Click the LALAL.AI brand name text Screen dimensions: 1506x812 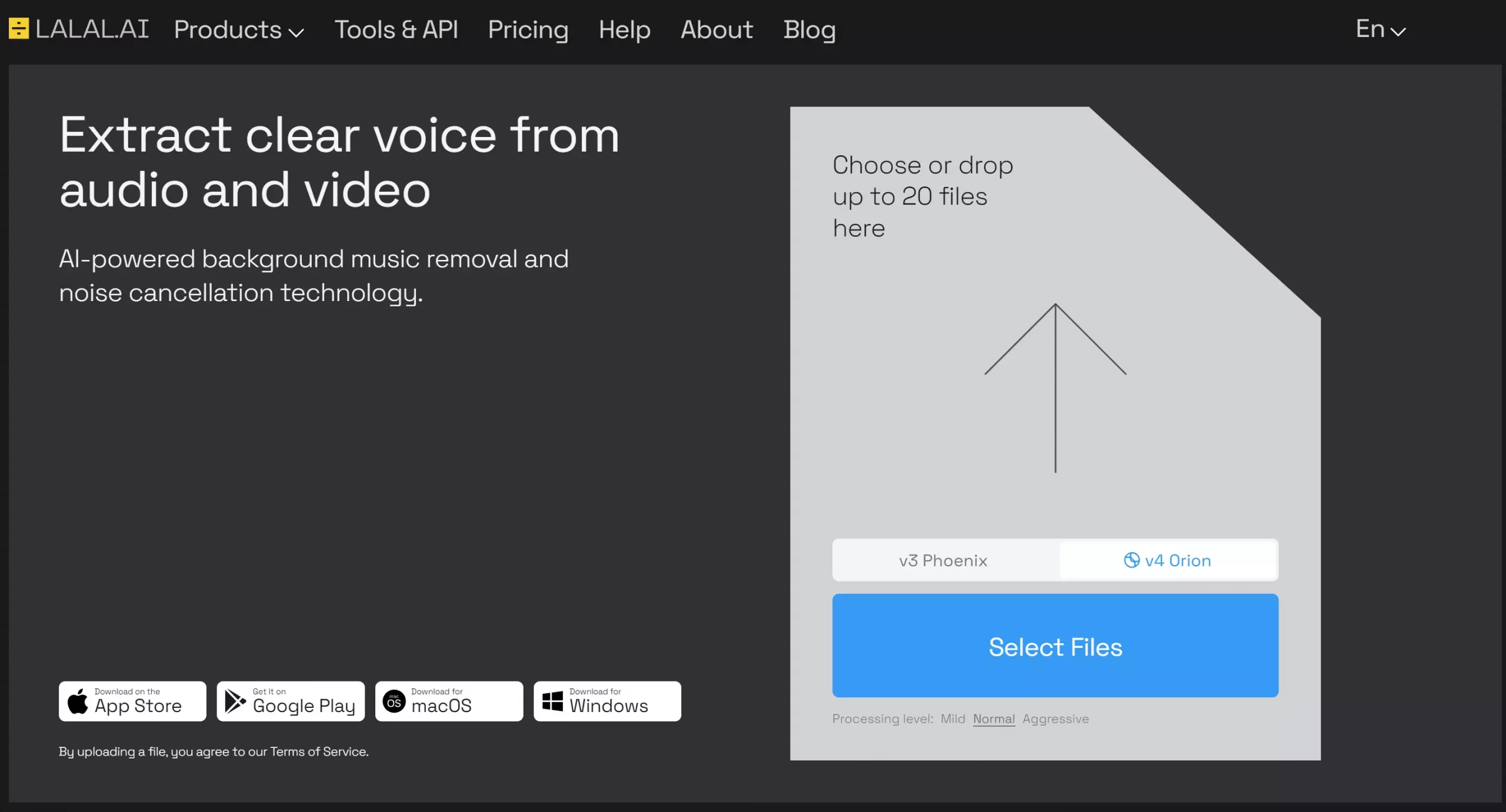(92, 29)
